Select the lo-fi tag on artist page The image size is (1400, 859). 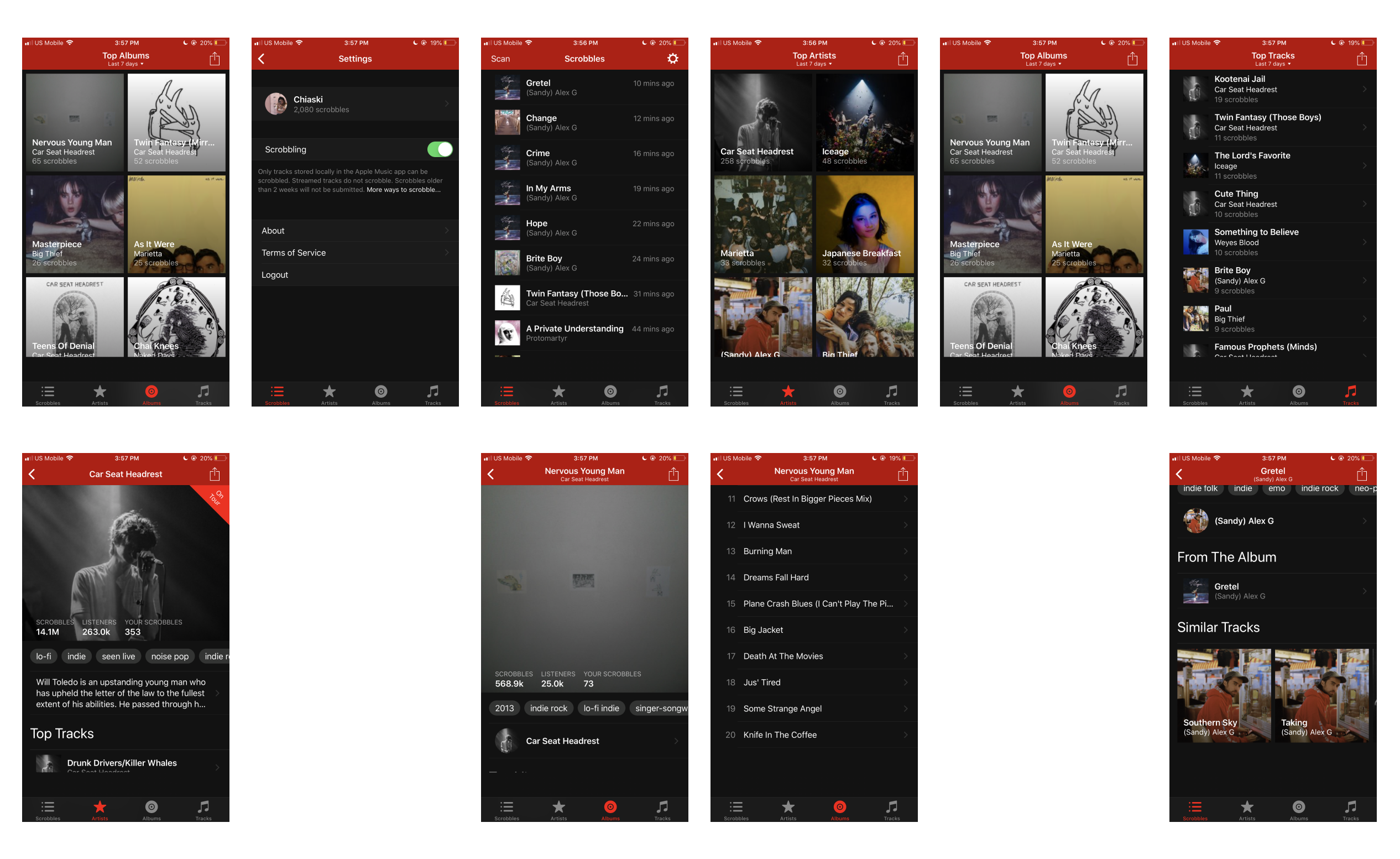click(x=43, y=656)
